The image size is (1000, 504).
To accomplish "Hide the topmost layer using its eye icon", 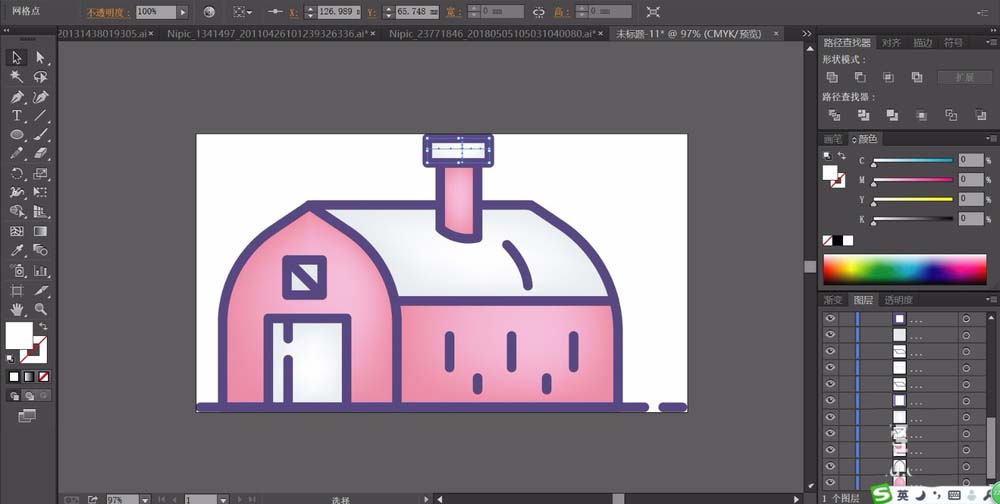I will pyautogui.click(x=829, y=318).
